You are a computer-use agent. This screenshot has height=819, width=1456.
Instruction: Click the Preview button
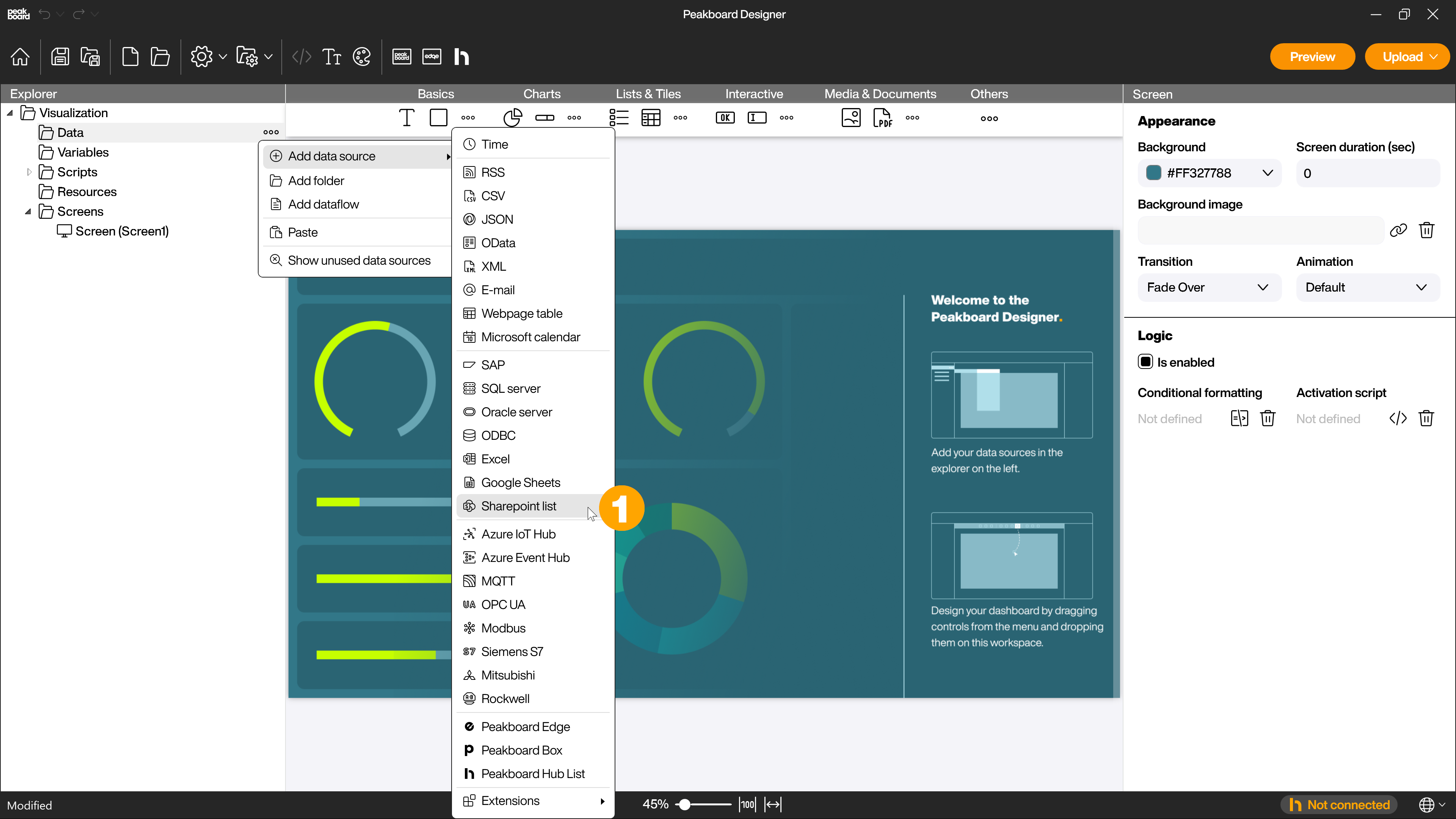click(x=1313, y=57)
